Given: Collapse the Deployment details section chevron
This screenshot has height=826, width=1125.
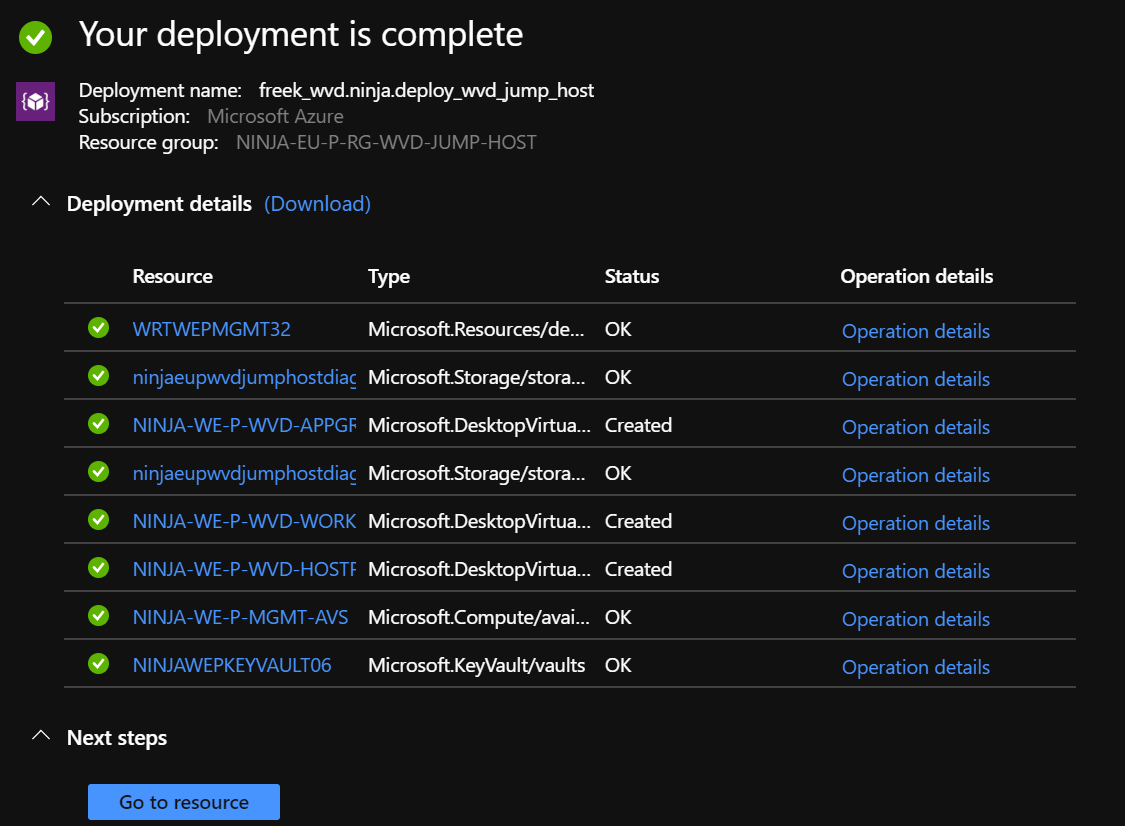Looking at the screenshot, I should [x=42, y=202].
